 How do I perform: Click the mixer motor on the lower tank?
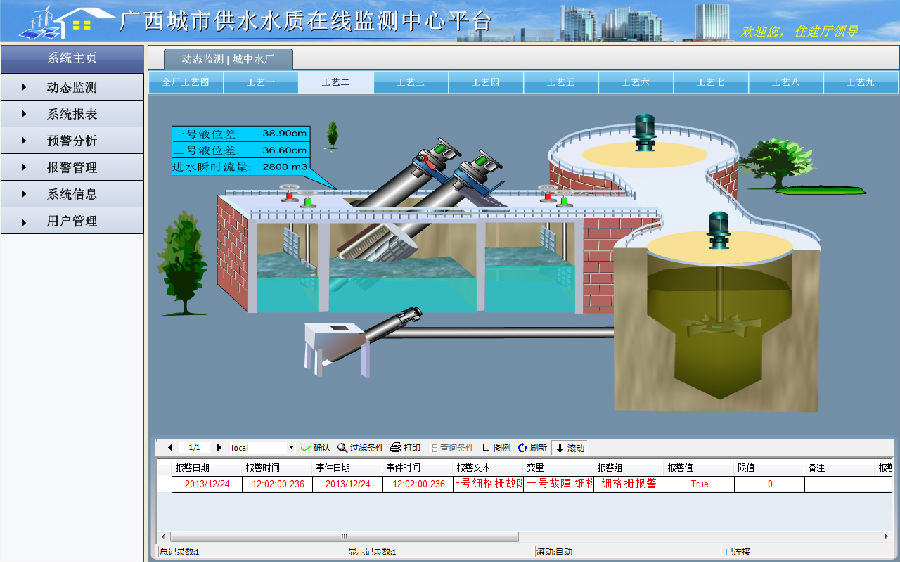[717, 227]
